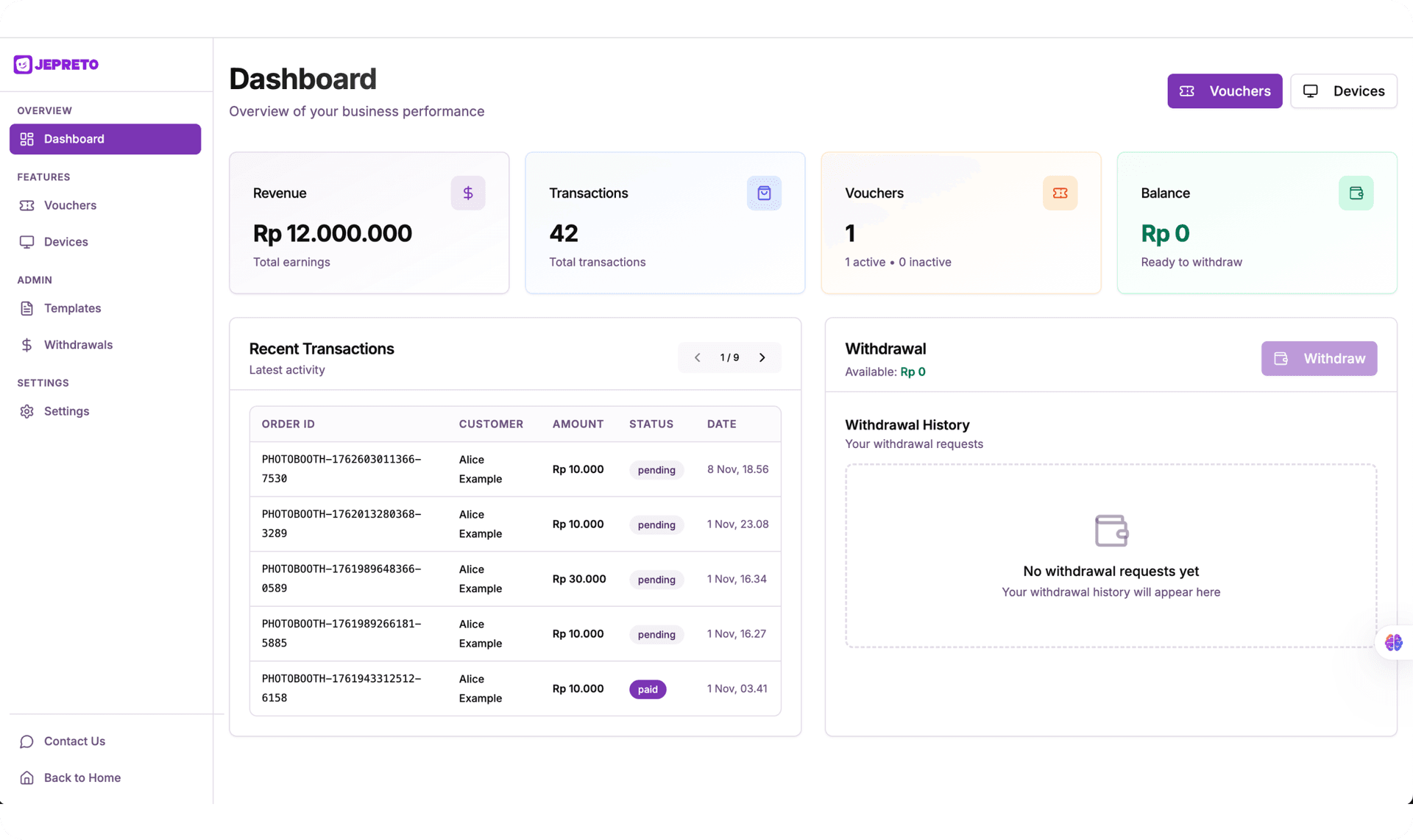Click the paid status badge on order 6158
The width and height of the screenshot is (1413, 840).
coord(648,689)
